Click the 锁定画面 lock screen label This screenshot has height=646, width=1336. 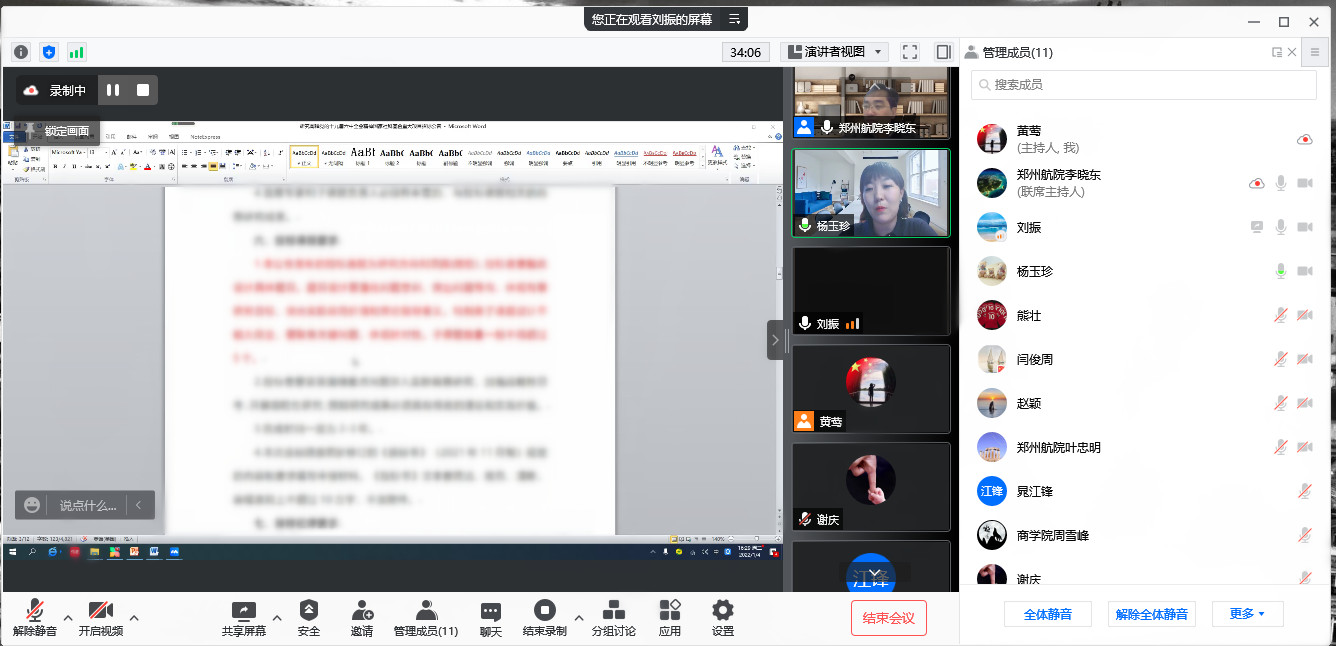click(x=67, y=131)
